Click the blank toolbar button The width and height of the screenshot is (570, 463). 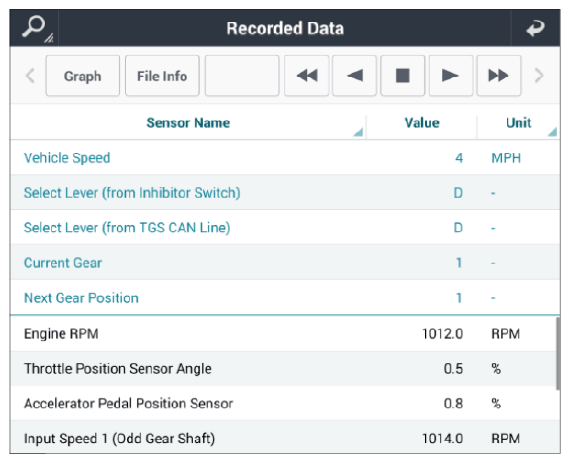click(x=242, y=76)
